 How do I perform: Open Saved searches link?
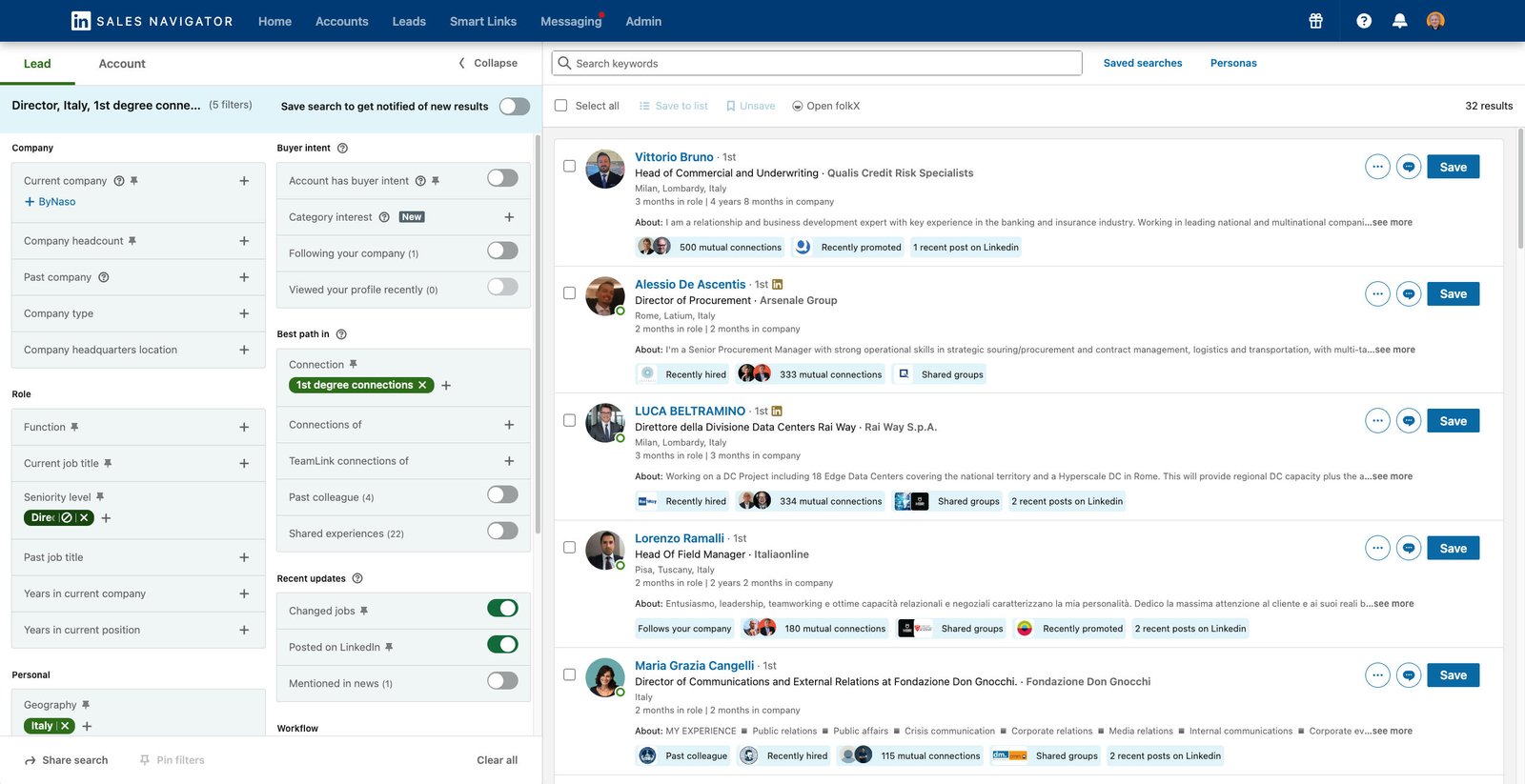tap(1143, 63)
